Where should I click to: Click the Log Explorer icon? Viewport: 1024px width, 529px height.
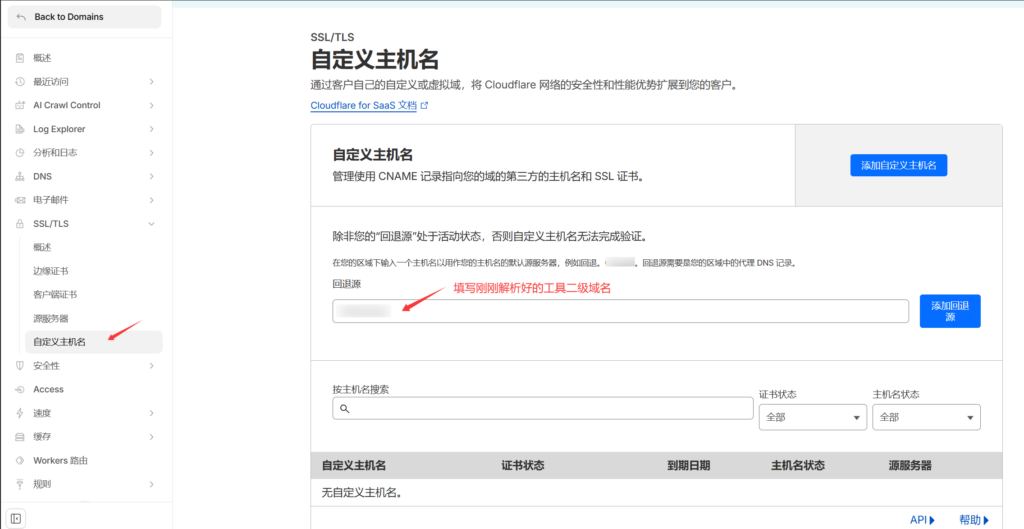[x=20, y=129]
